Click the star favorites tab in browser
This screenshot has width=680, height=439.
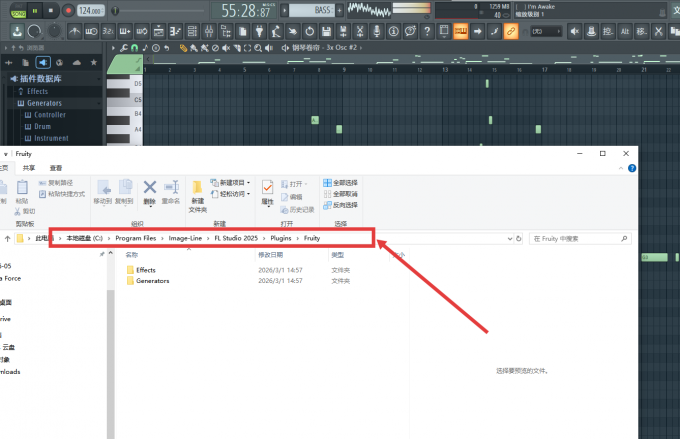(94, 62)
